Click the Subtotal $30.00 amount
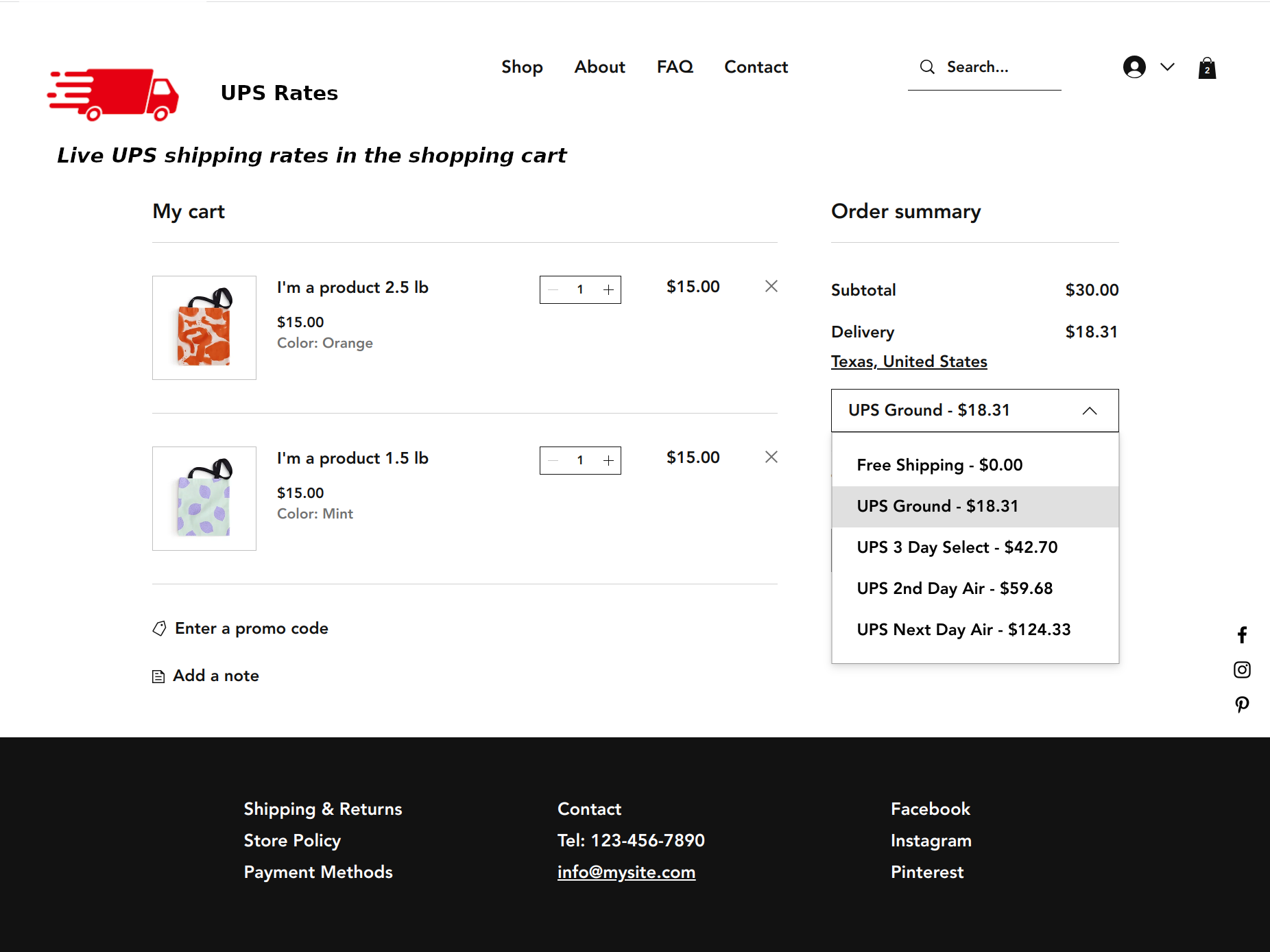The width and height of the screenshot is (1270, 952). pyautogui.click(x=1092, y=290)
